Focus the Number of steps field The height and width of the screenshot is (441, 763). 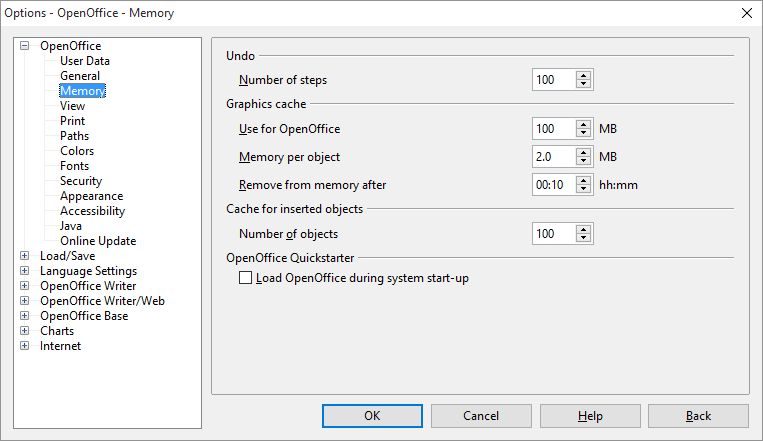coord(554,80)
